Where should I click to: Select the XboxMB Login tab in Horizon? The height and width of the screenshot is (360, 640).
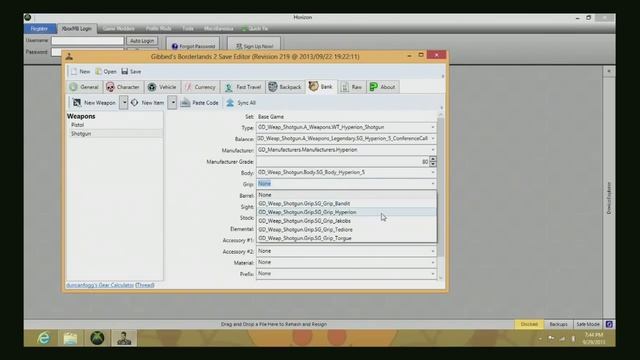(x=76, y=29)
